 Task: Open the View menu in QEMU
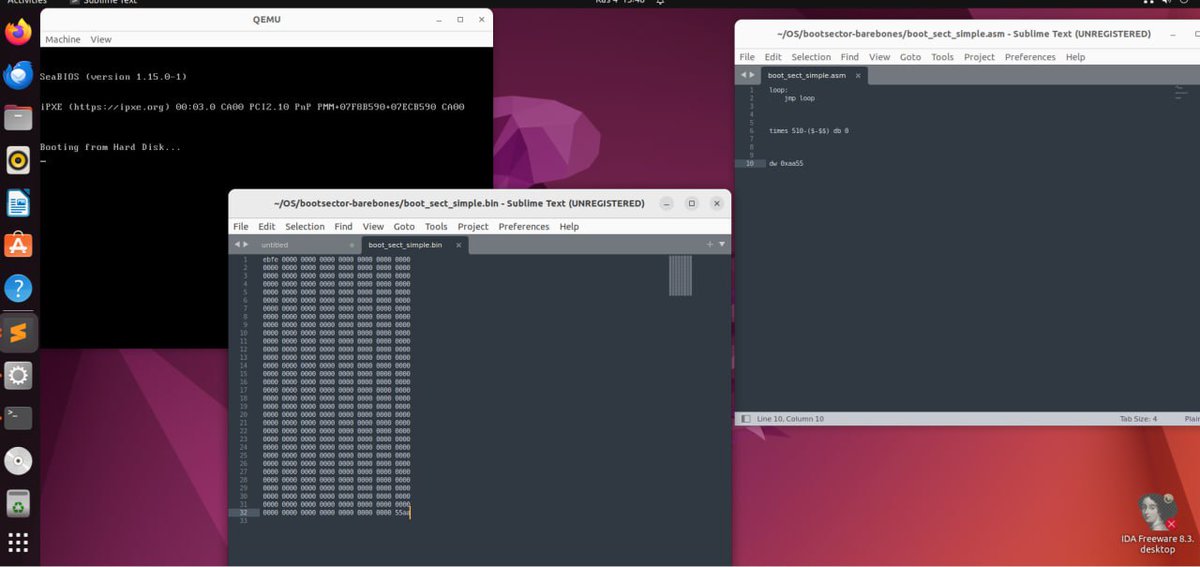click(x=101, y=39)
